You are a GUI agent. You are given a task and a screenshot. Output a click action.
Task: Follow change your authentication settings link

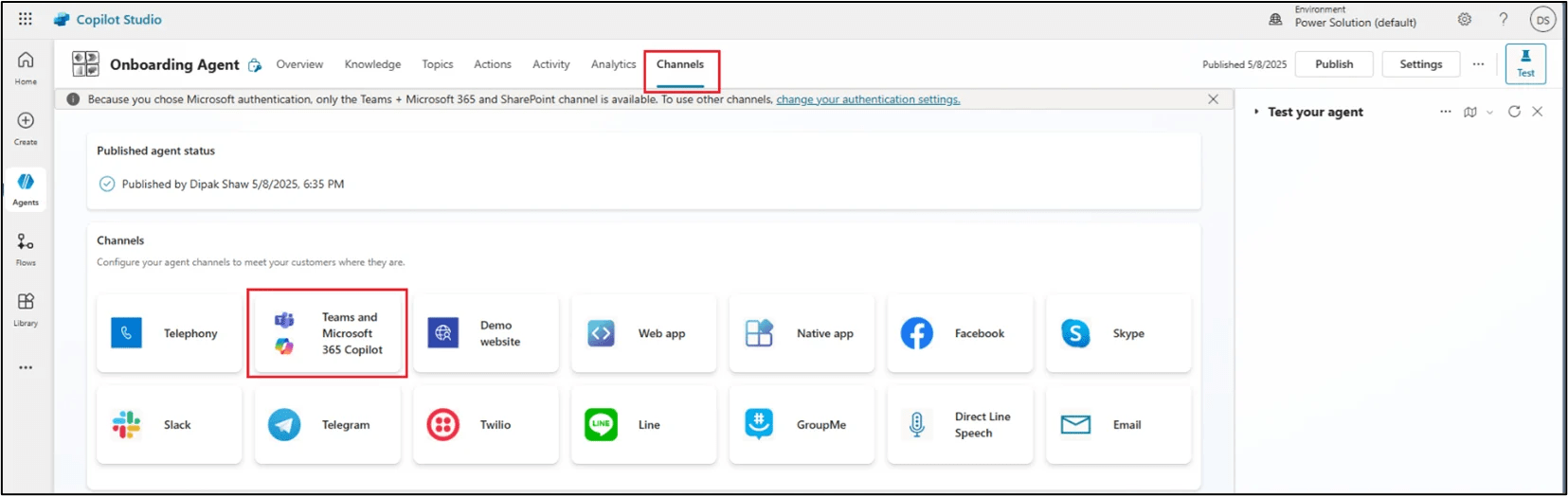pyautogui.click(x=868, y=99)
